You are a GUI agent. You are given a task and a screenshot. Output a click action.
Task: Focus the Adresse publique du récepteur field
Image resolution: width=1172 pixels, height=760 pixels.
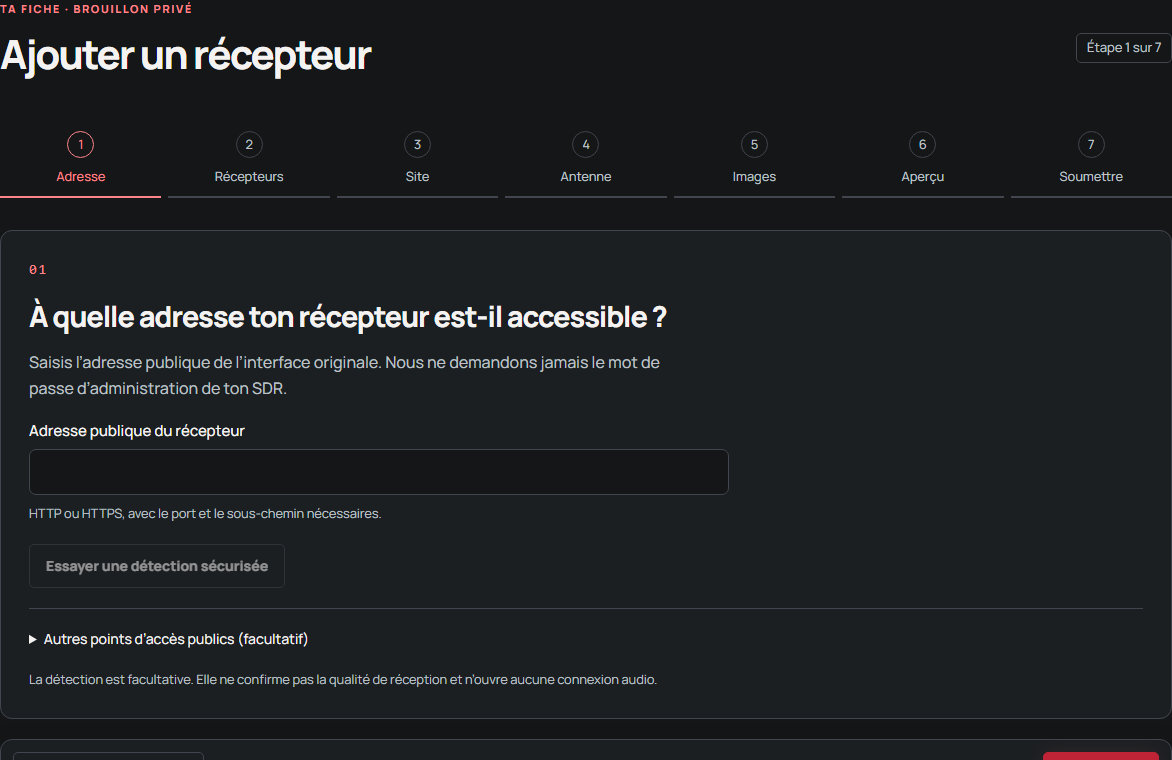click(x=379, y=472)
